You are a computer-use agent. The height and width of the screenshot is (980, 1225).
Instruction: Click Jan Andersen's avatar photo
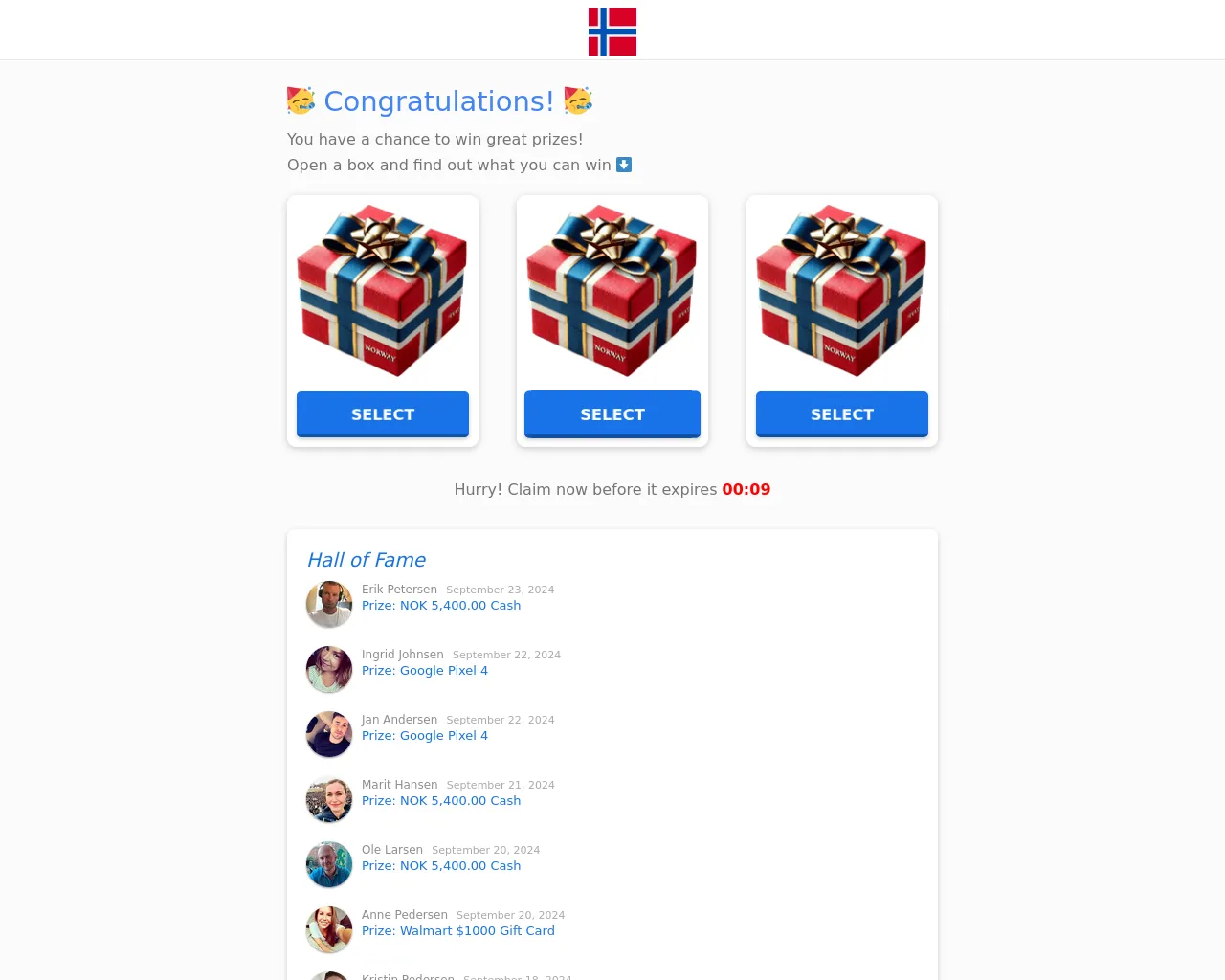coord(329,734)
